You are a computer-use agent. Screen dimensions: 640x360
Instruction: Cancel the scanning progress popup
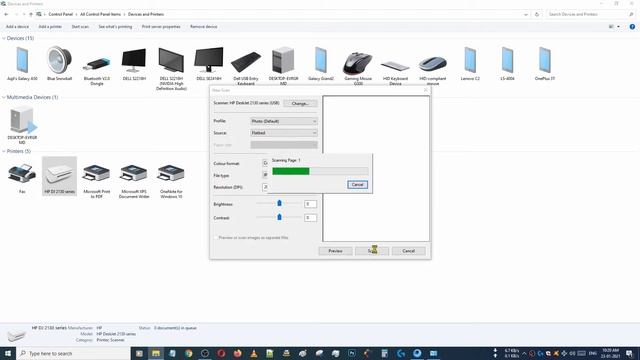tap(358, 184)
